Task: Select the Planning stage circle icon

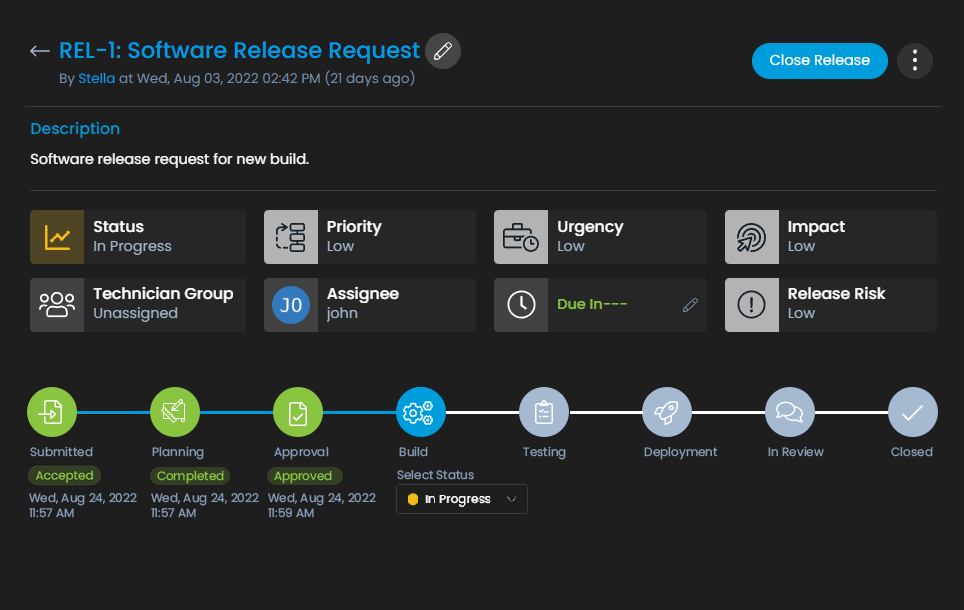Action: [x=175, y=412]
